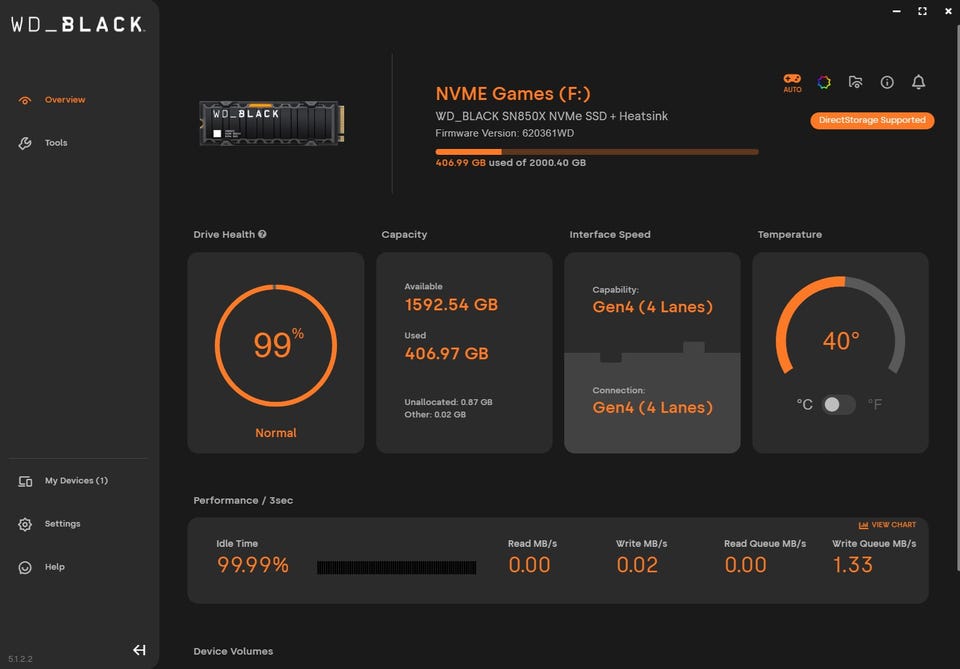Viewport: 960px width, 669px height.
Task: Click version 5.1.2.2 label
Action: pos(20,659)
